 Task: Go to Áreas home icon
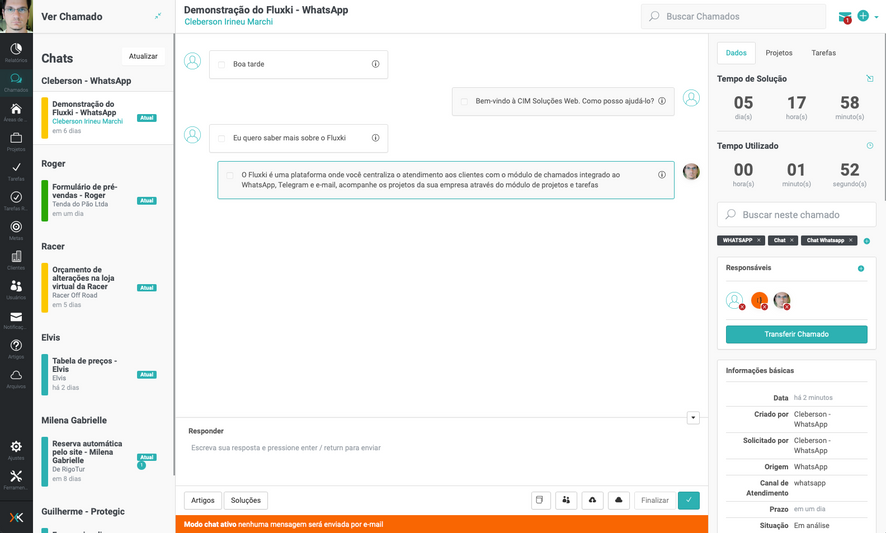(x=16, y=111)
